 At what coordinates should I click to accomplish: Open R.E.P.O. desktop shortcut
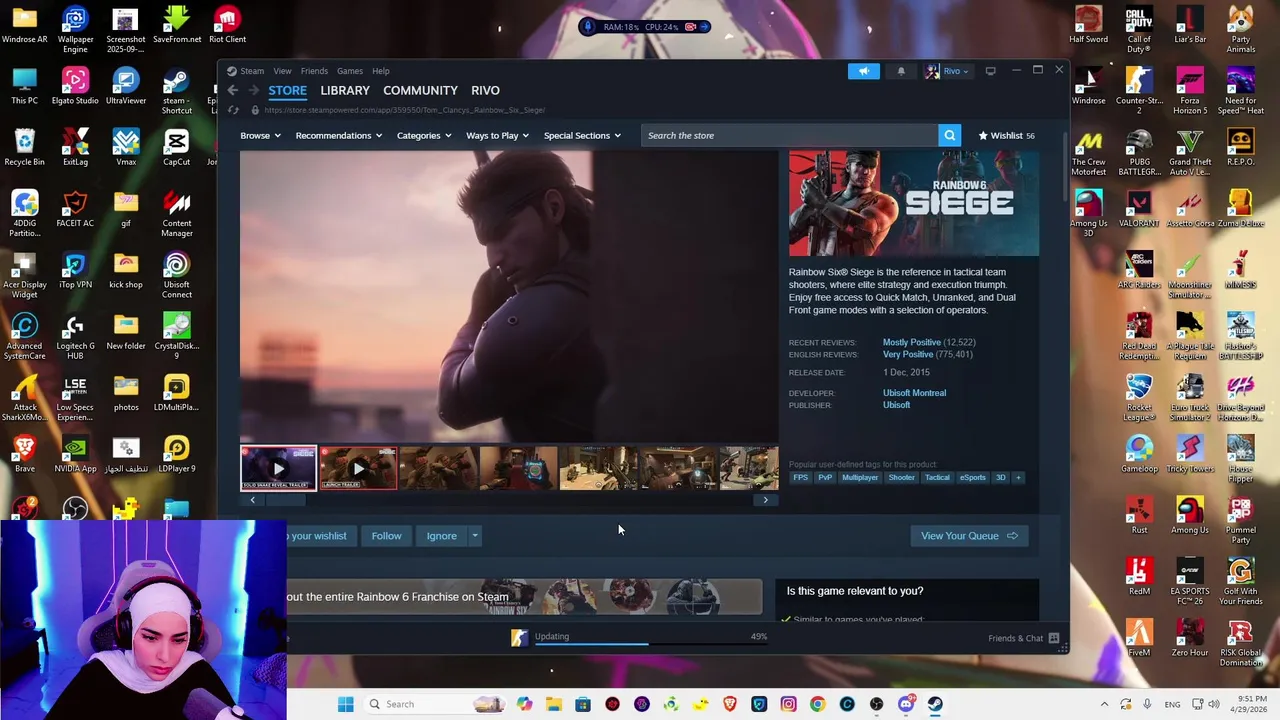point(1240,148)
